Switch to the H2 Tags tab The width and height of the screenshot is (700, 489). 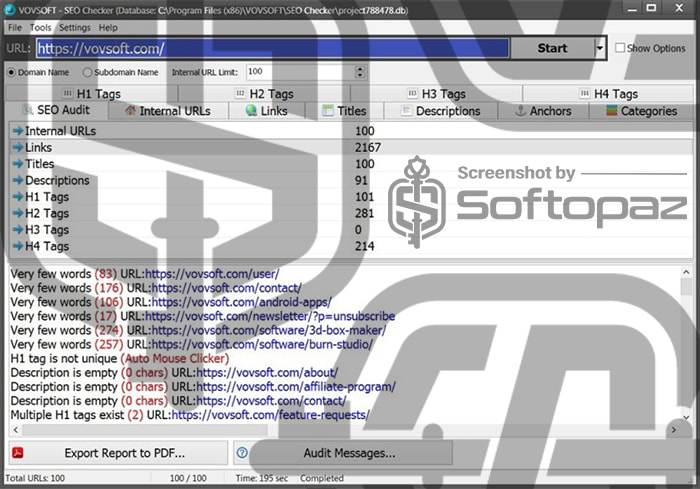click(264, 94)
